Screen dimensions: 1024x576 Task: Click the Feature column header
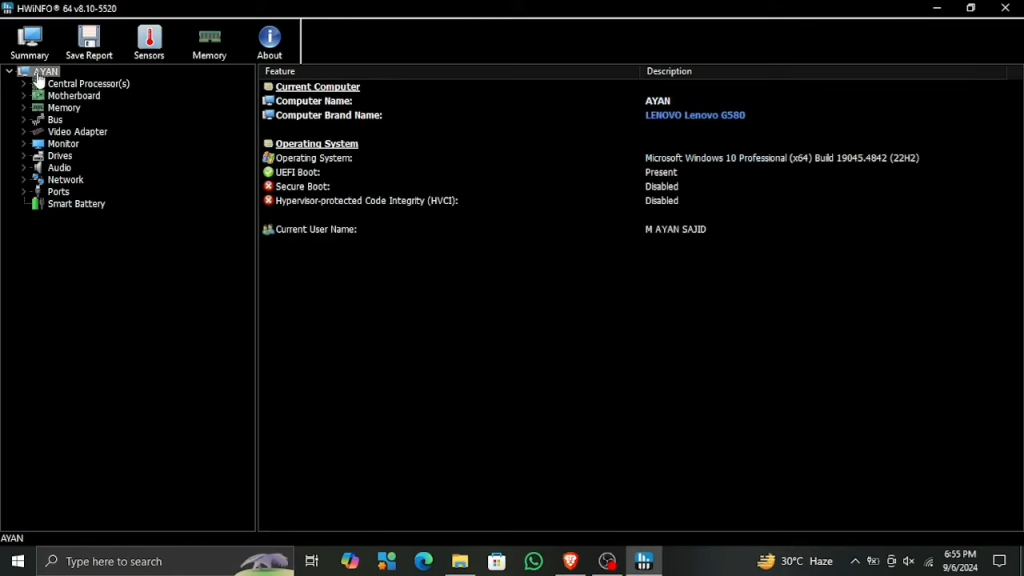click(x=449, y=71)
